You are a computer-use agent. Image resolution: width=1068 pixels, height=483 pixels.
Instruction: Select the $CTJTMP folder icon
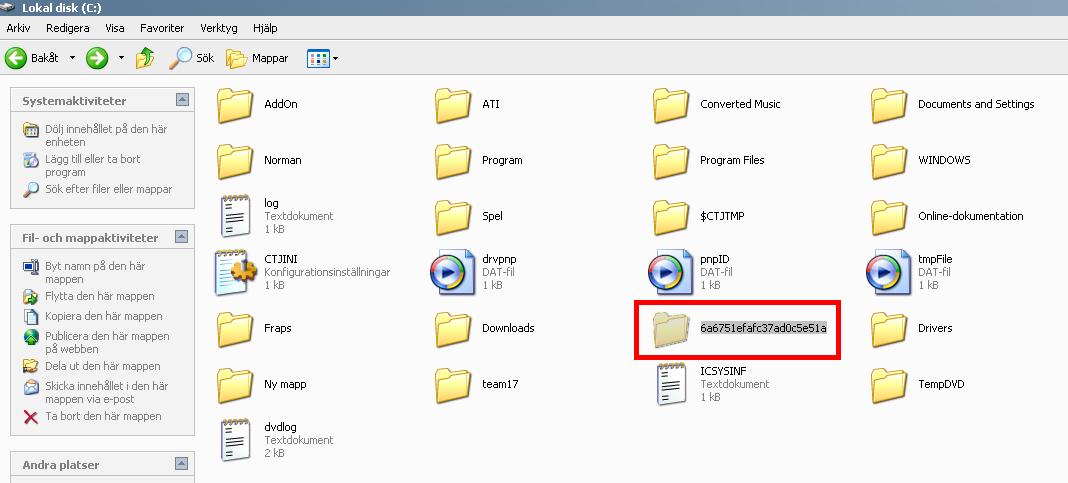671,217
